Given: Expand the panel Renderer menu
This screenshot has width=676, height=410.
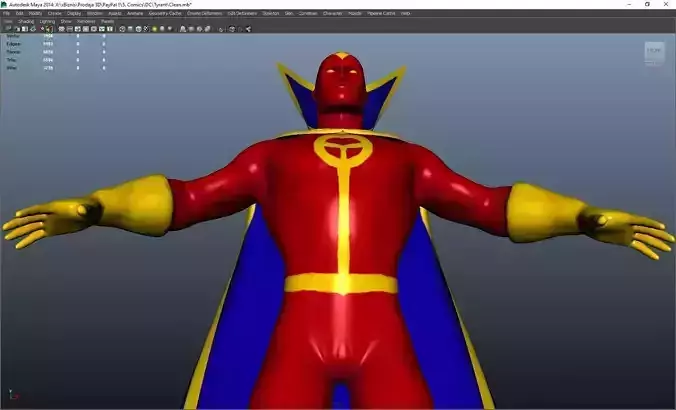Looking at the screenshot, I should (86, 21).
